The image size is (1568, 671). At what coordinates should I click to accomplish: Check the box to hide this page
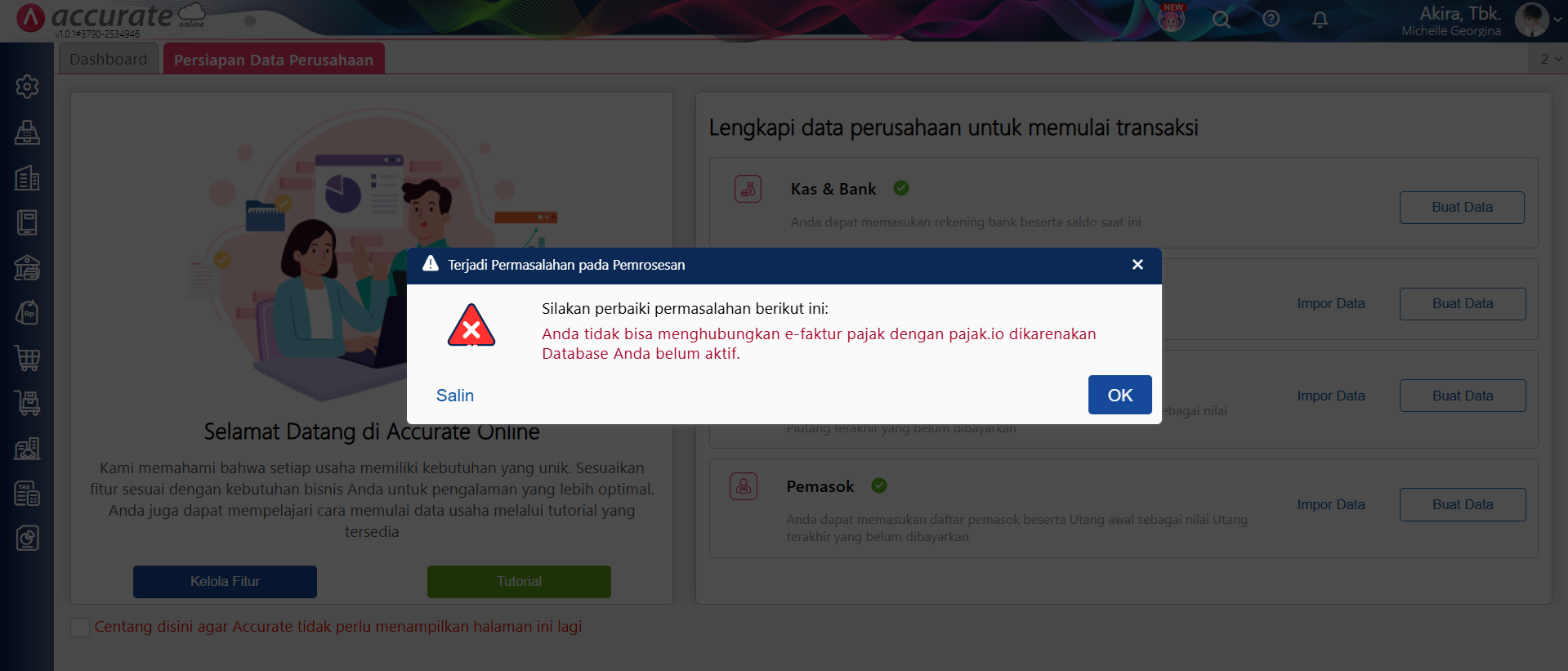[80, 628]
